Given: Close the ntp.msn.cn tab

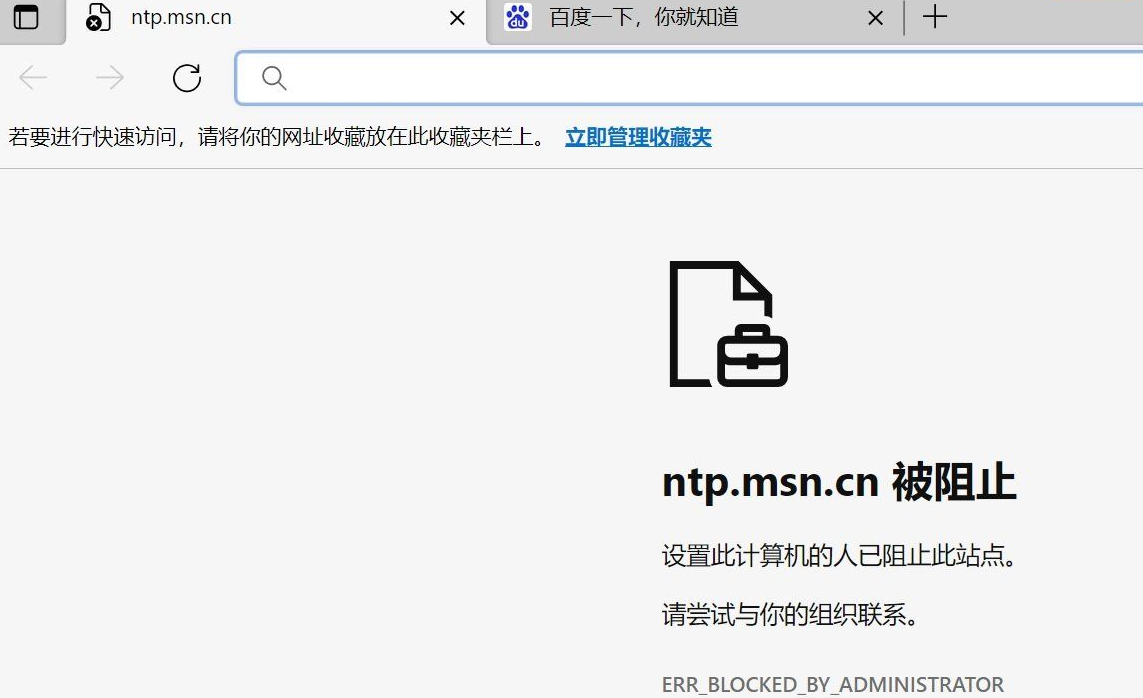Looking at the screenshot, I should tap(457, 17).
